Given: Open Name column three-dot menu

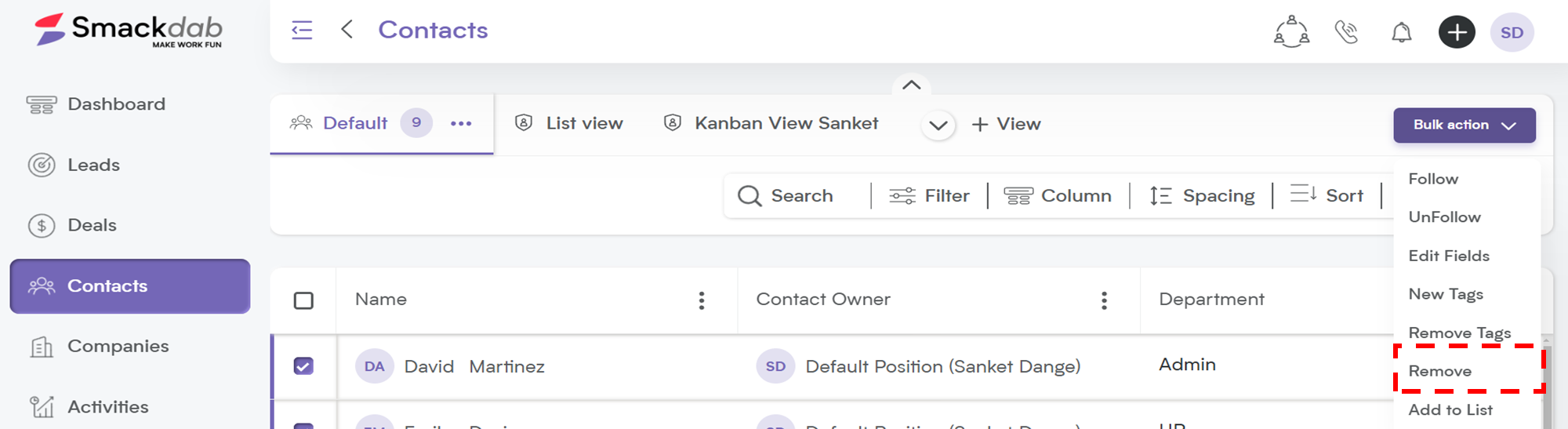Looking at the screenshot, I should tap(702, 300).
